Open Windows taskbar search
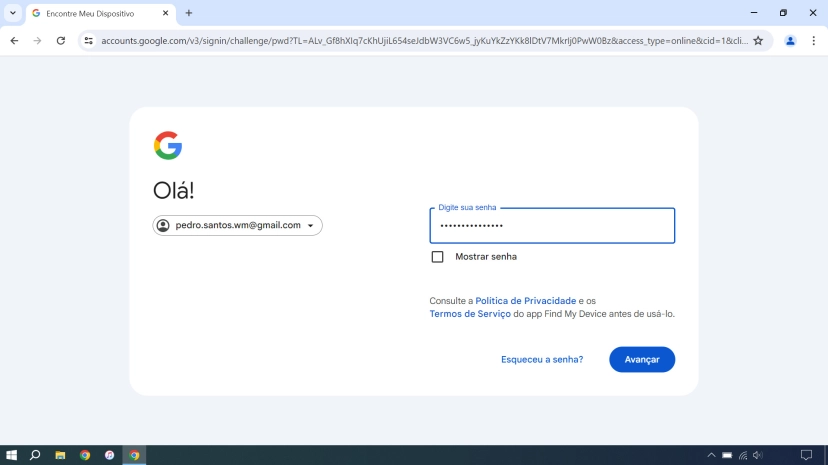This screenshot has width=828, height=465. tap(35, 455)
